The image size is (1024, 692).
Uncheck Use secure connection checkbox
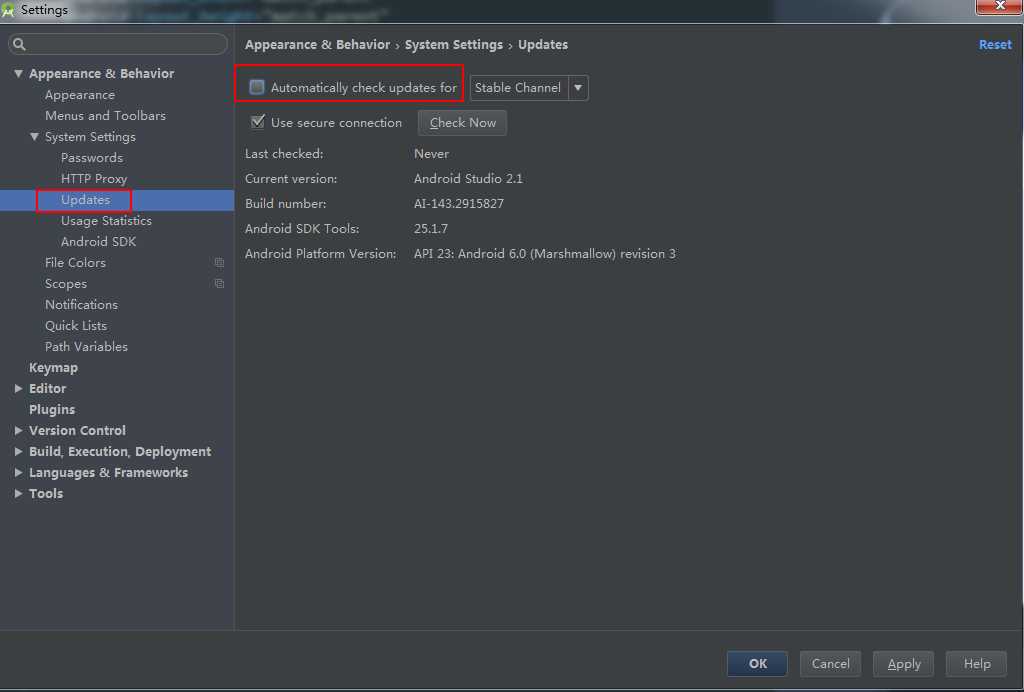[257, 122]
